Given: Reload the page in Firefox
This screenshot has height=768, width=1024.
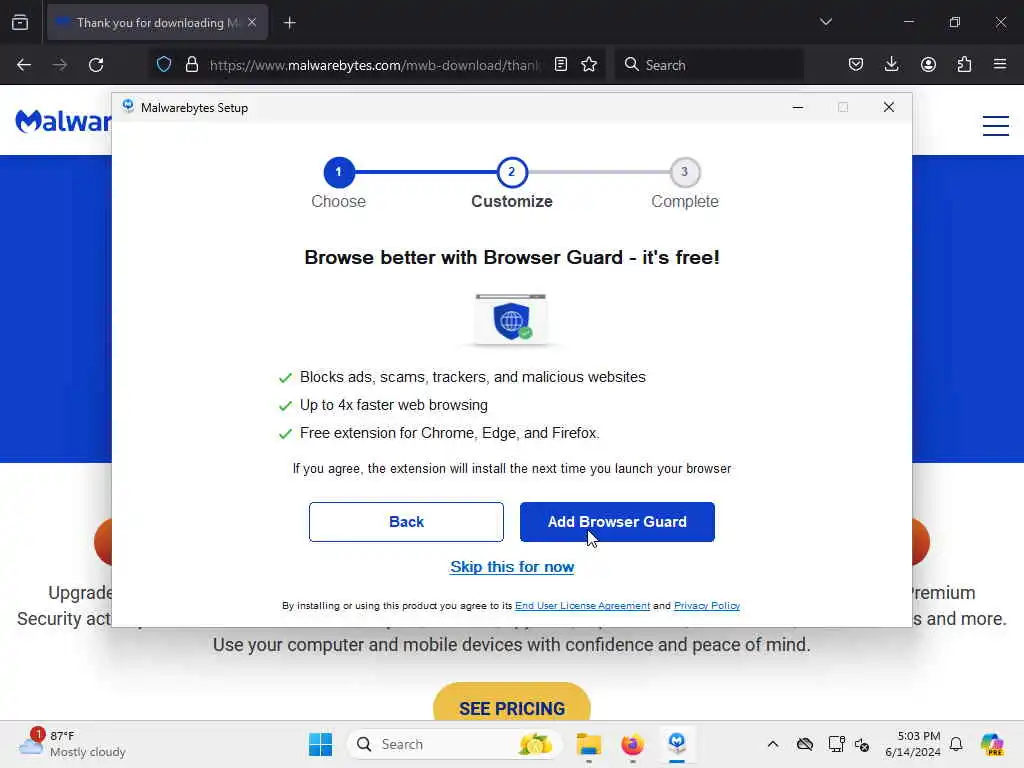Looking at the screenshot, I should tap(96, 65).
